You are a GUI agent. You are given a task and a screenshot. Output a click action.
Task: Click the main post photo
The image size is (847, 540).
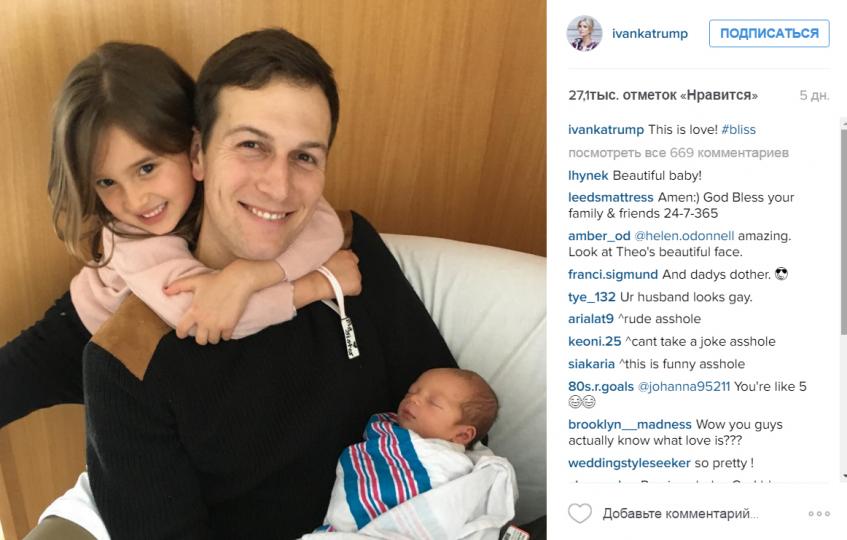point(273,270)
